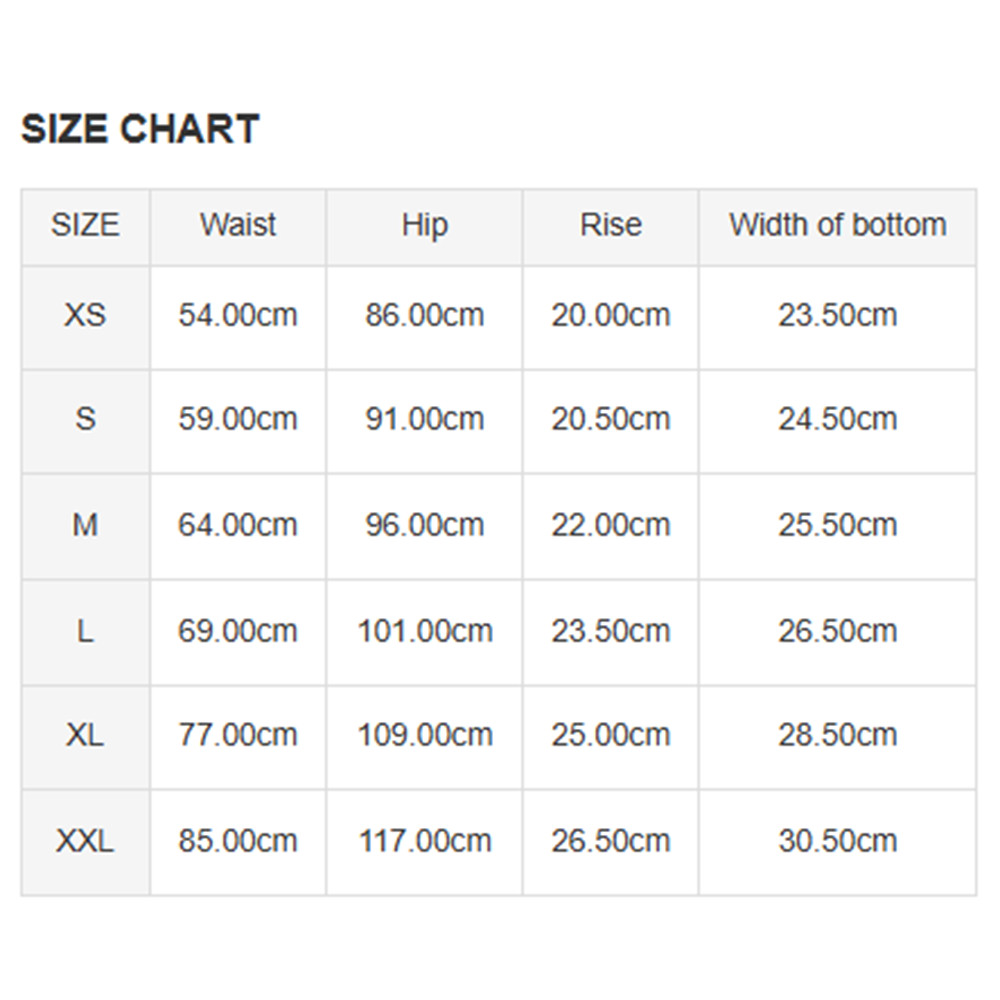Click the 54.00cm waist cell
Image resolution: width=1000 pixels, height=1000 pixels.
238,316
